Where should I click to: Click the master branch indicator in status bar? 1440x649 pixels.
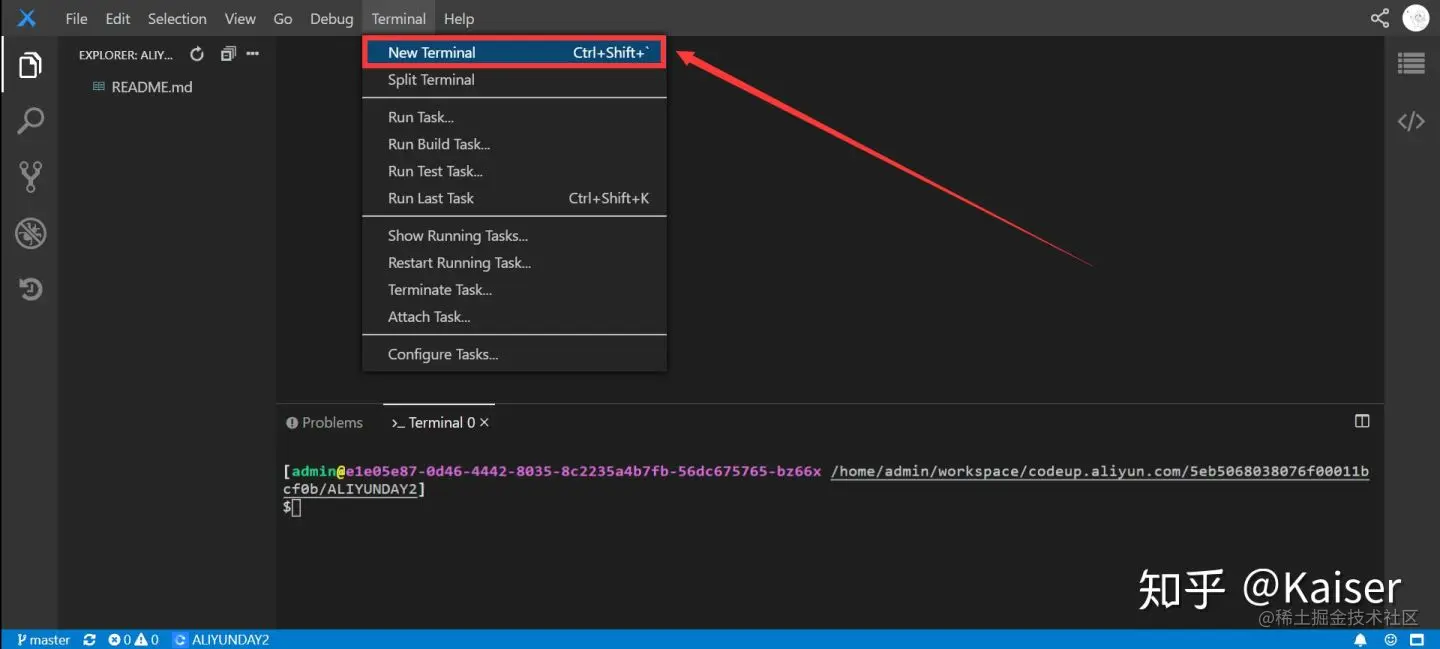coord(43,640)
